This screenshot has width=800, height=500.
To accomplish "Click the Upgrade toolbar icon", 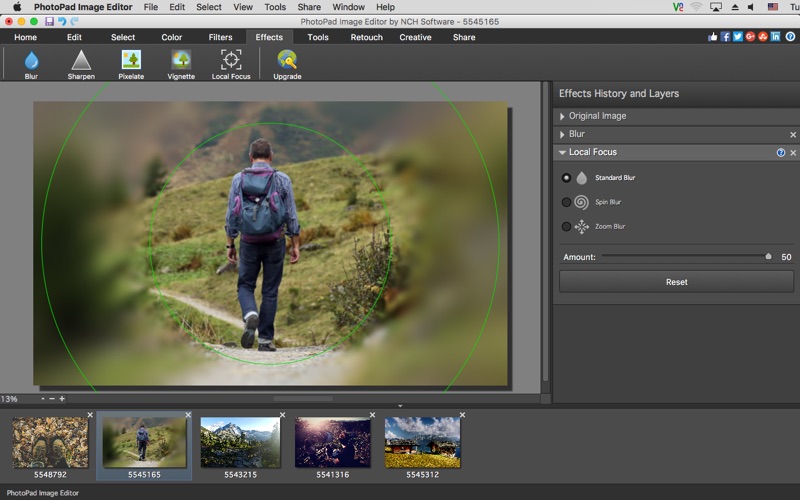I will [x=287, y=63].
